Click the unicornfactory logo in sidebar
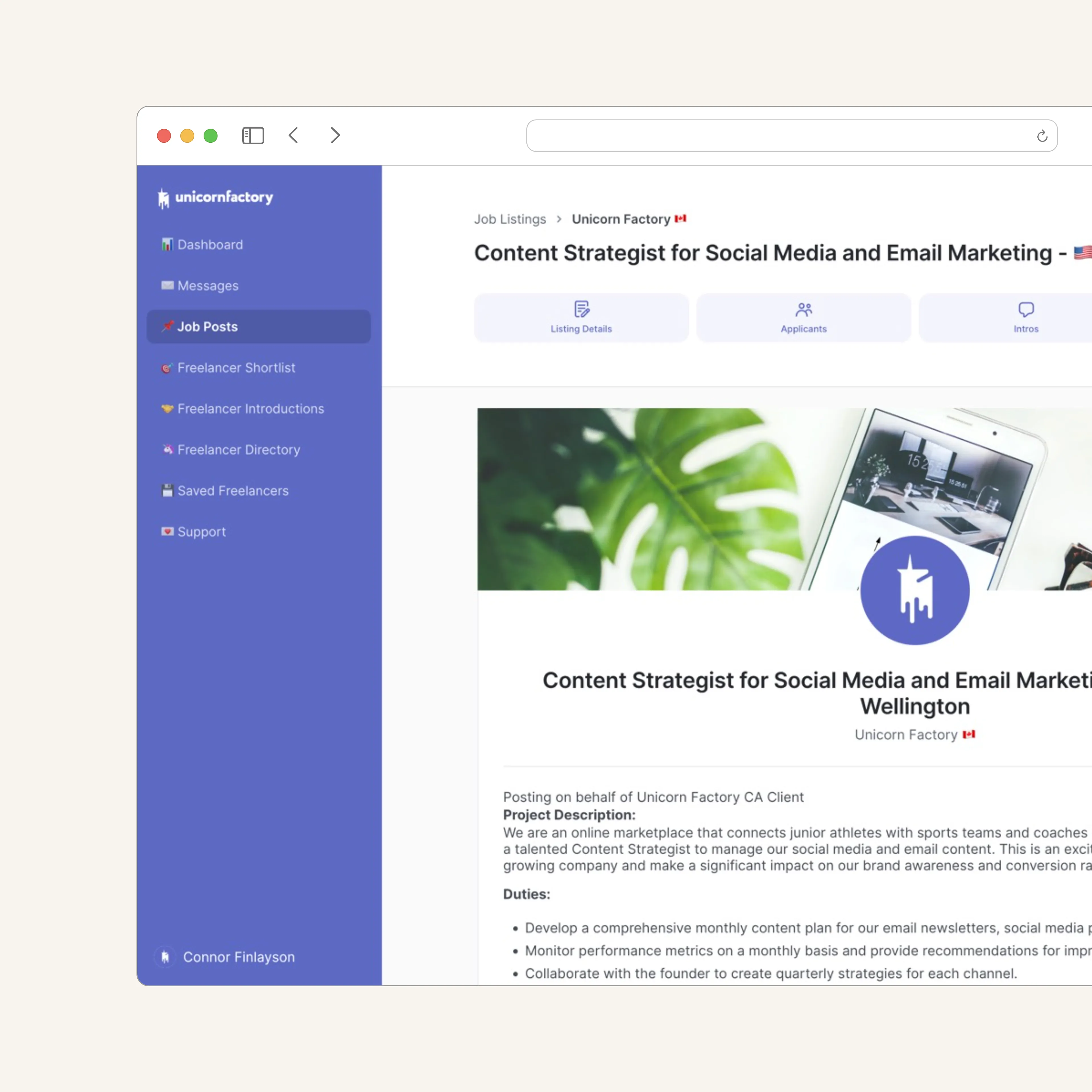This screenshot has width=1092, height=1092. 215,198
